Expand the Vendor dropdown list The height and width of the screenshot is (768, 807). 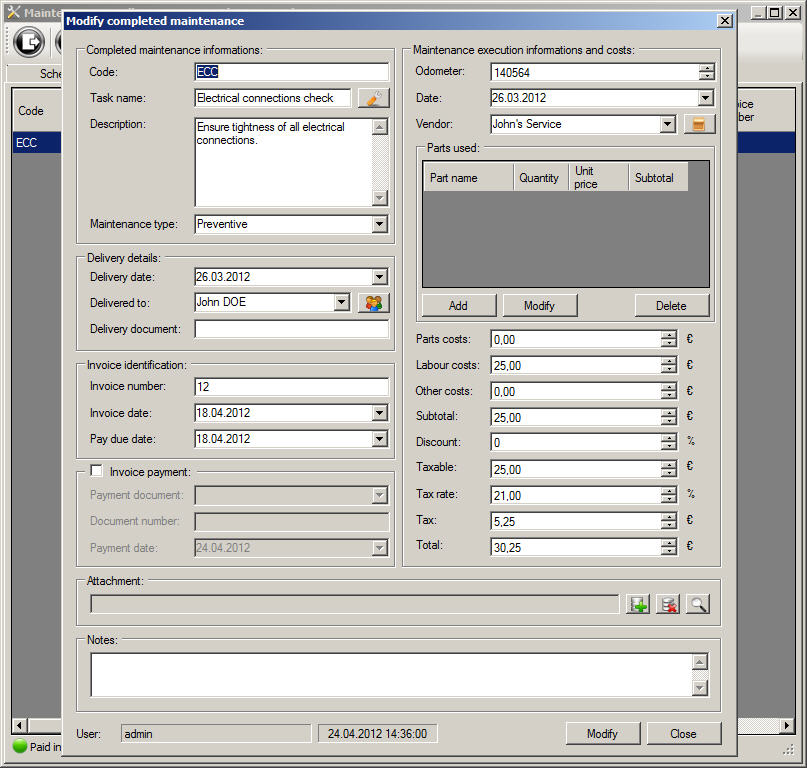[x=668, y=124]
